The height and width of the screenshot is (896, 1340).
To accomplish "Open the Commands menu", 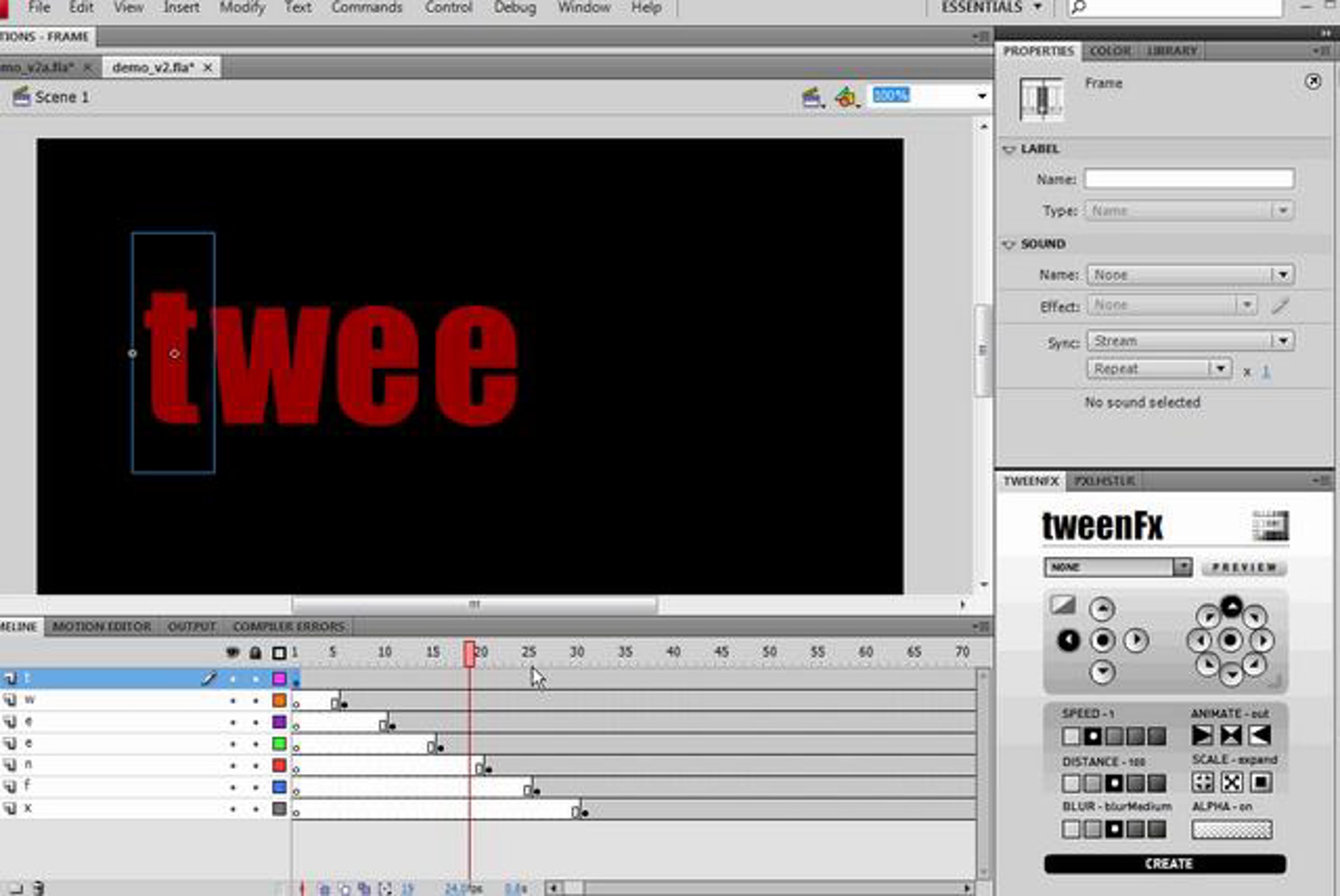I will tap(366, 7).
